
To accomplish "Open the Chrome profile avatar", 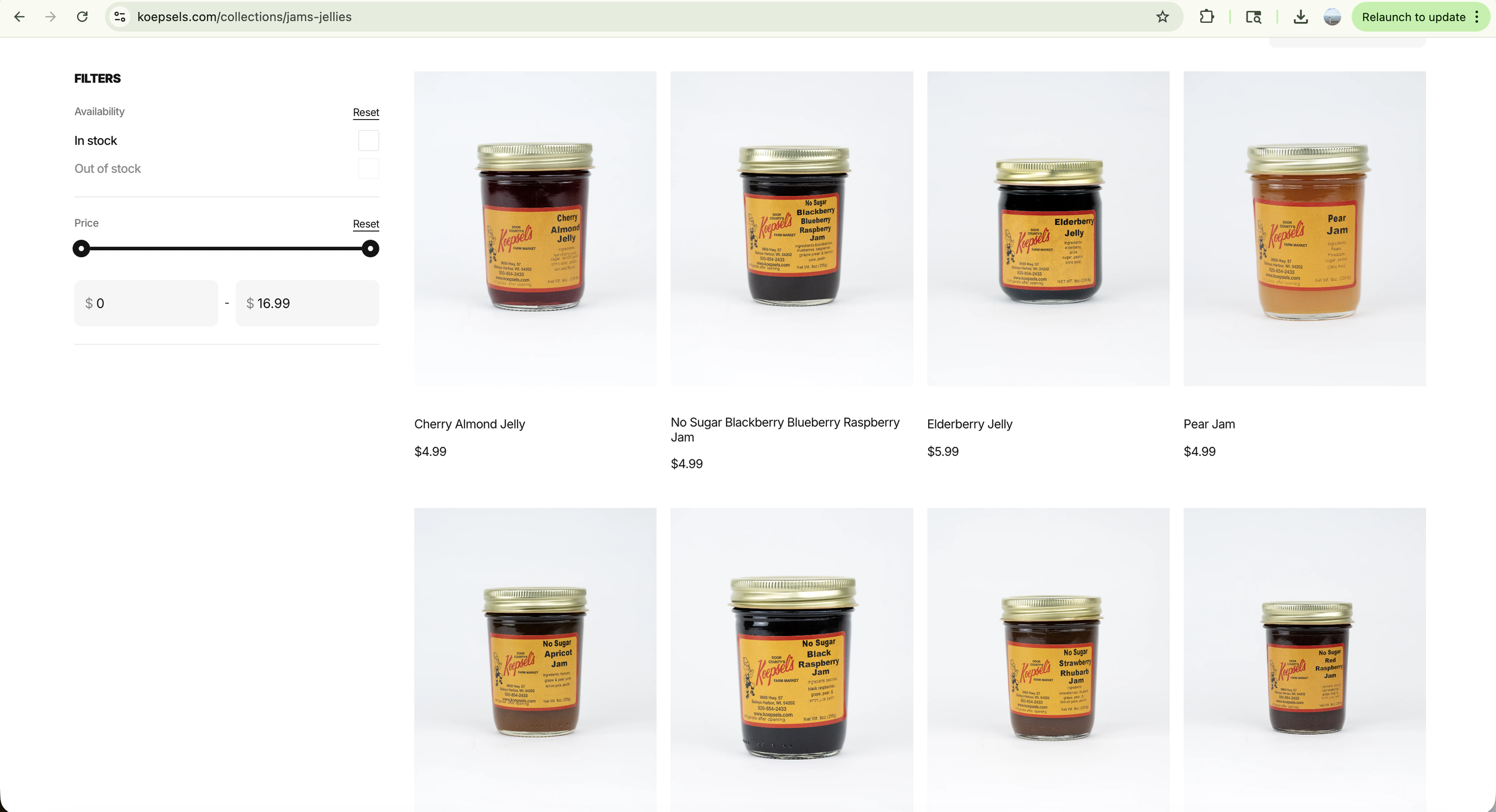I will pyautogui.click(x=1332, y=17).
